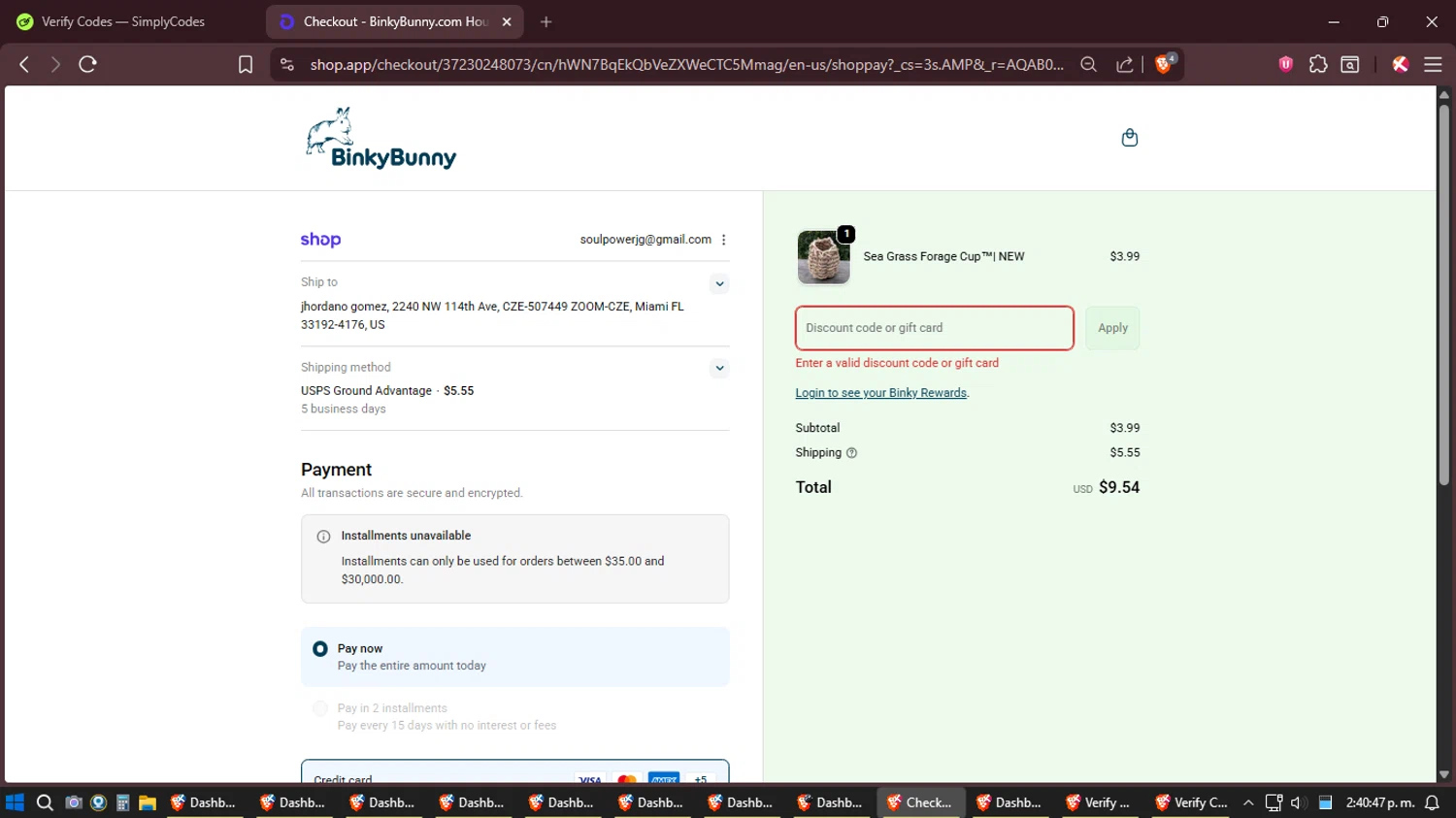The image size is (1456, 818).
Task: Click the volume speaker tray icon
Action: (x=1297, y=802)
